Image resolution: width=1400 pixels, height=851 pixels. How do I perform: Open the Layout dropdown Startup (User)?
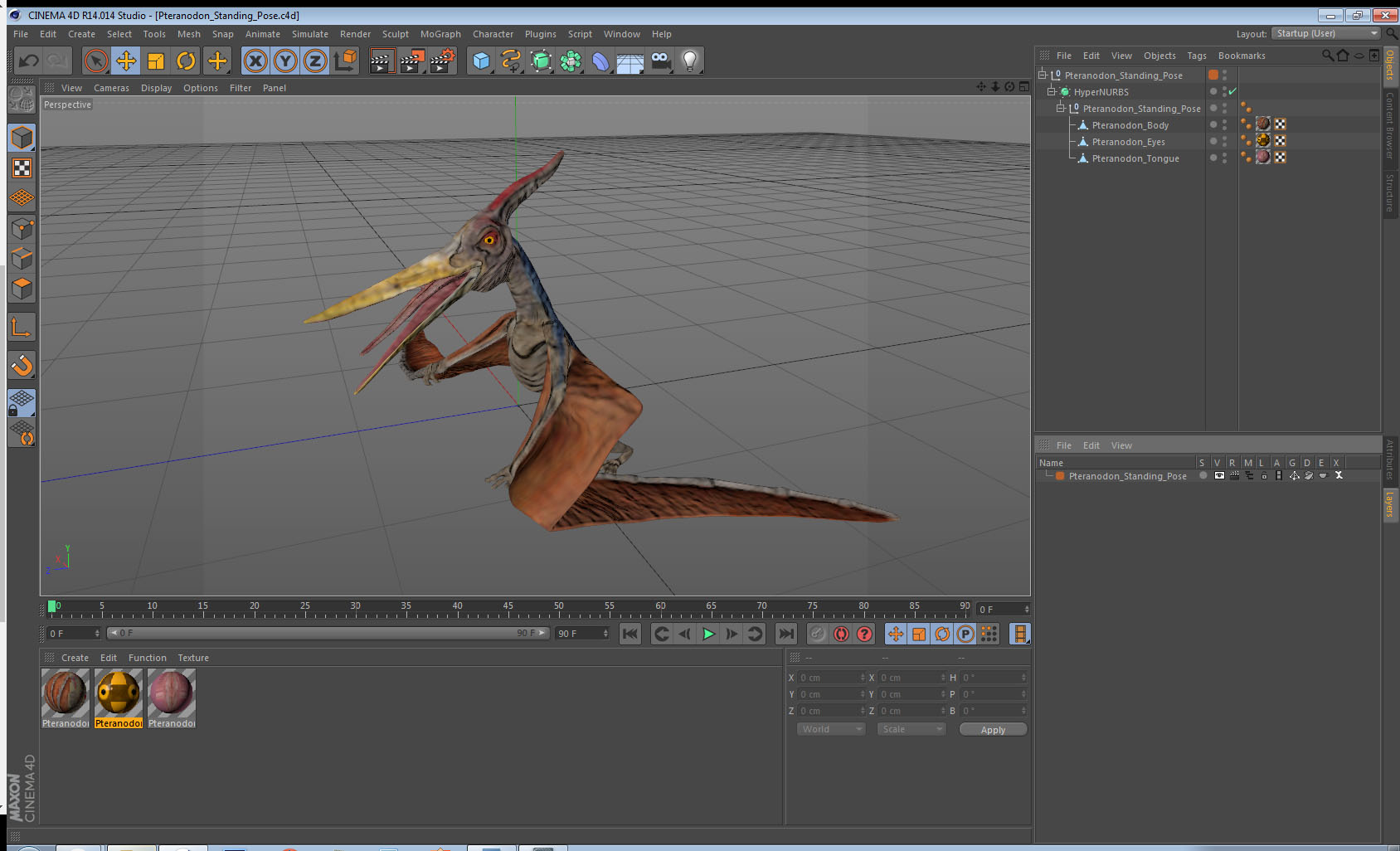click(x=1326, y=33)
